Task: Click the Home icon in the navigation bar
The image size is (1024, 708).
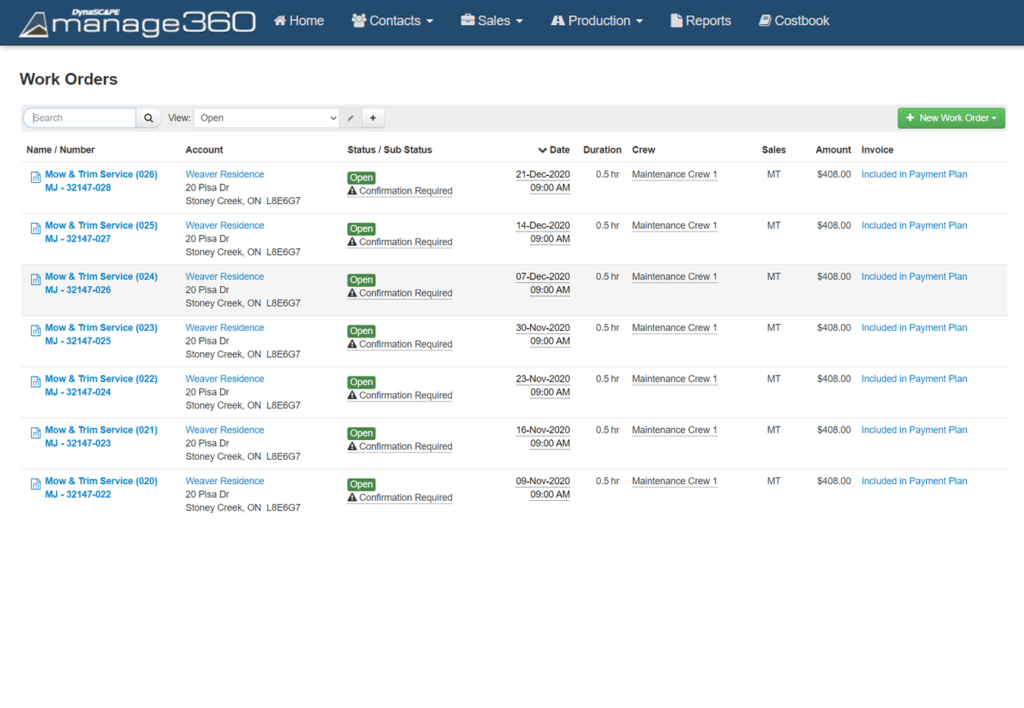Action: [x=279, y=20]
